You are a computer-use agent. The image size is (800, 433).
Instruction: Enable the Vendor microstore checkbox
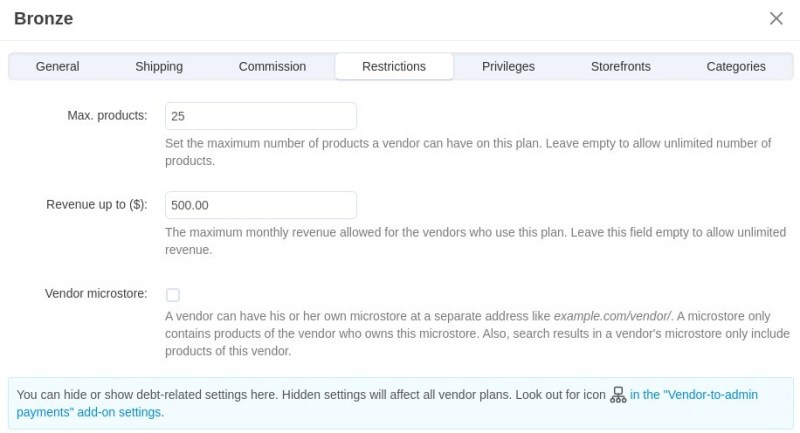[x=173, y=295]
